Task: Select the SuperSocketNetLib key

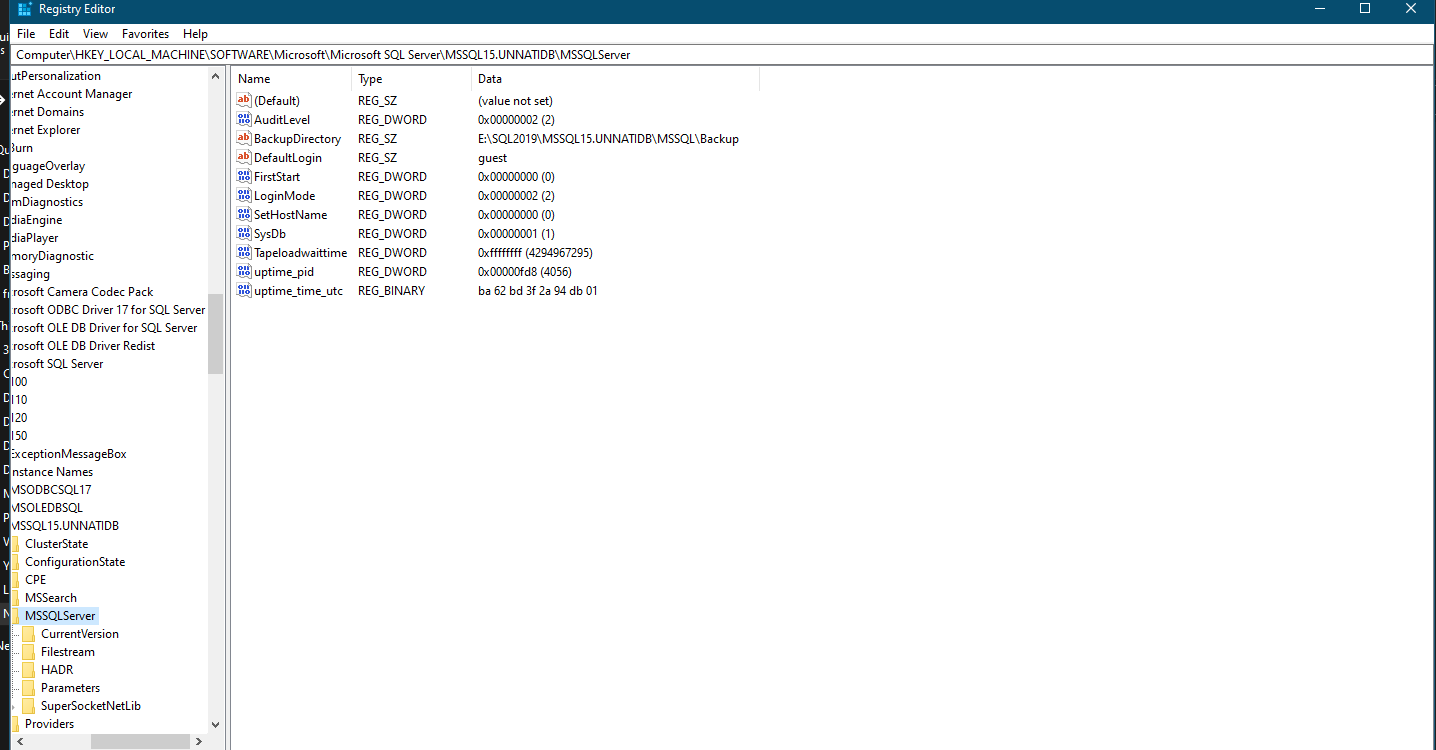Action: pyautogui.click(x=91, y=706)
